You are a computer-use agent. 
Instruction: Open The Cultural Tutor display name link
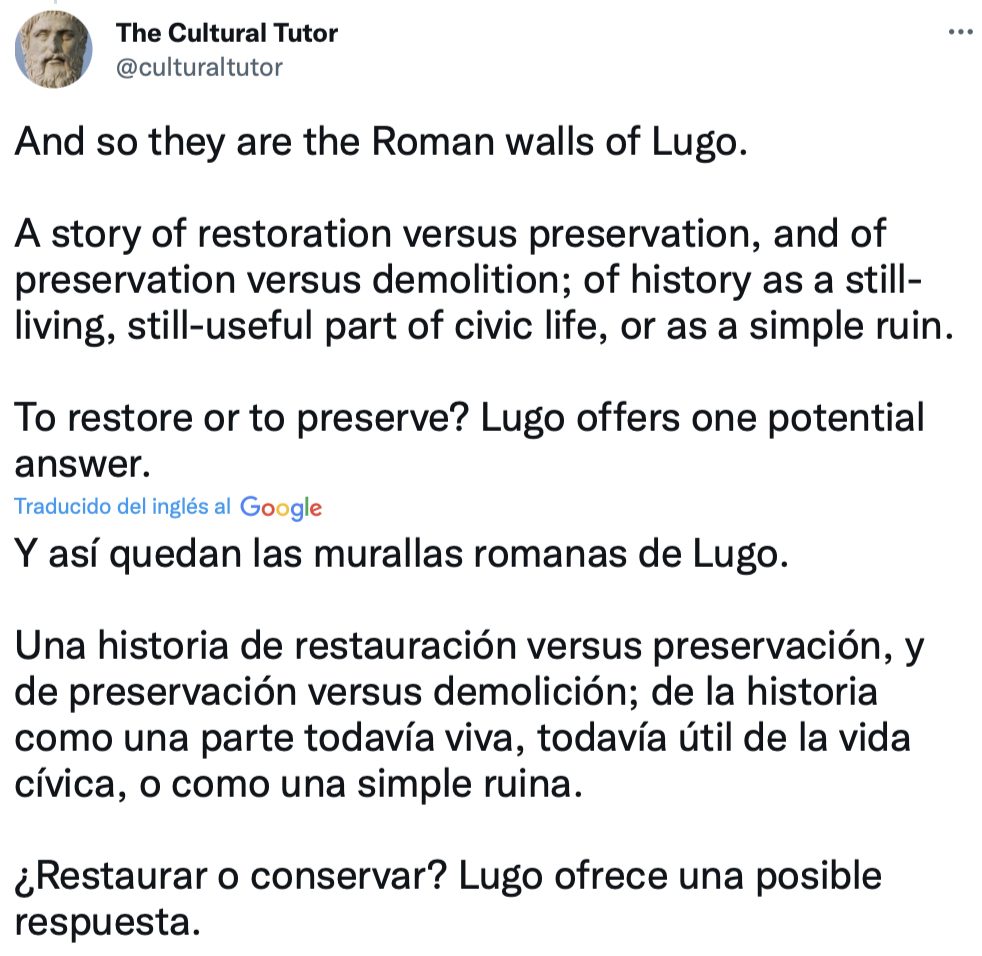tap(227, 33)
